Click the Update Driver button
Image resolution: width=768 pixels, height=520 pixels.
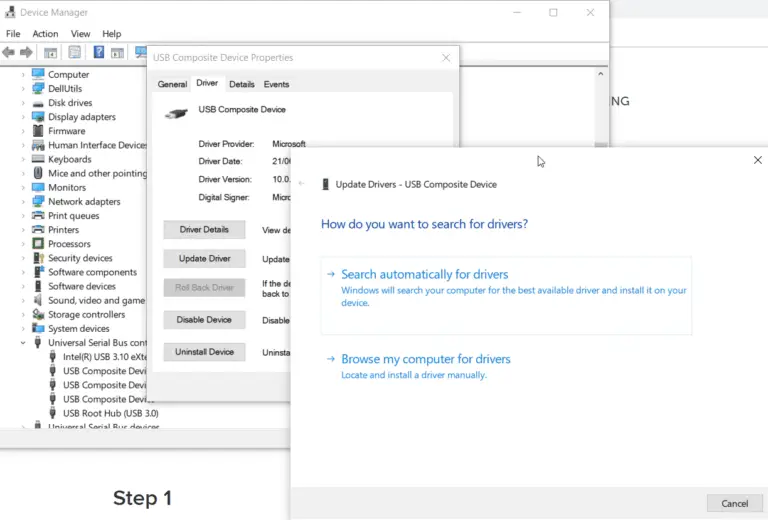(204, 259)
